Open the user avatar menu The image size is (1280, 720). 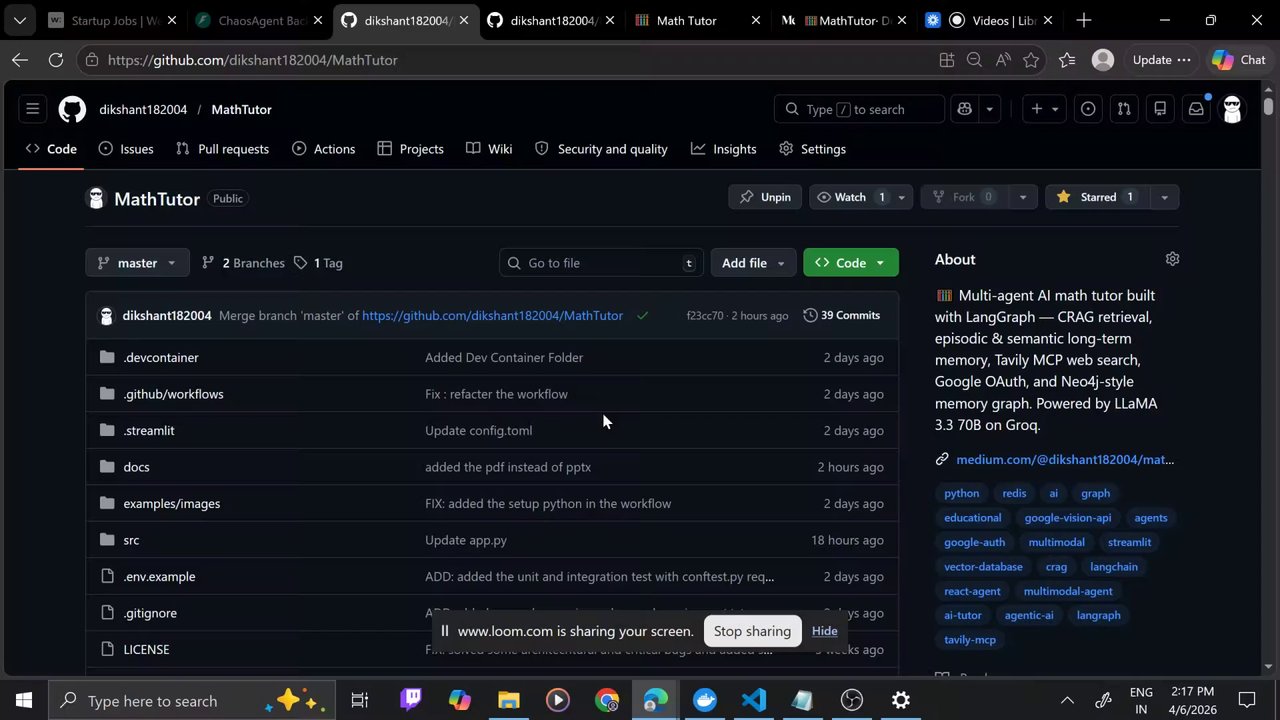(x=1232, y=109)
